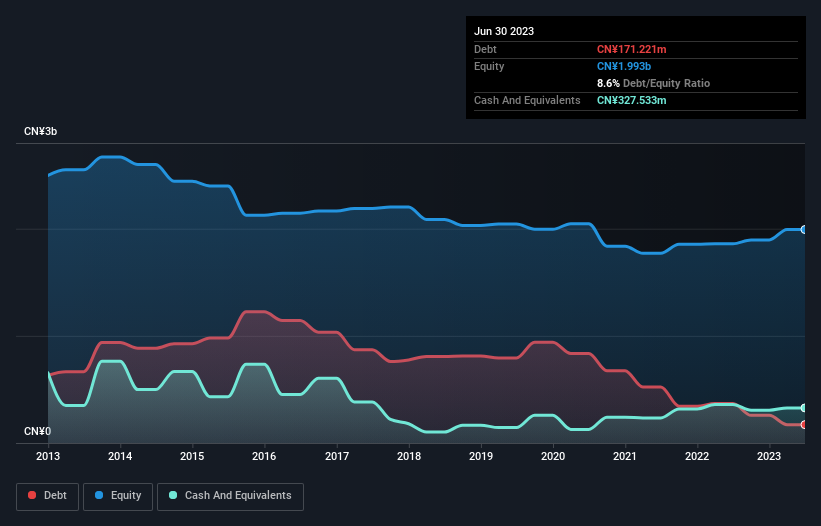Click the 2016 x-axis label
This screenshot has height=526, width=821.
point(264,456)
